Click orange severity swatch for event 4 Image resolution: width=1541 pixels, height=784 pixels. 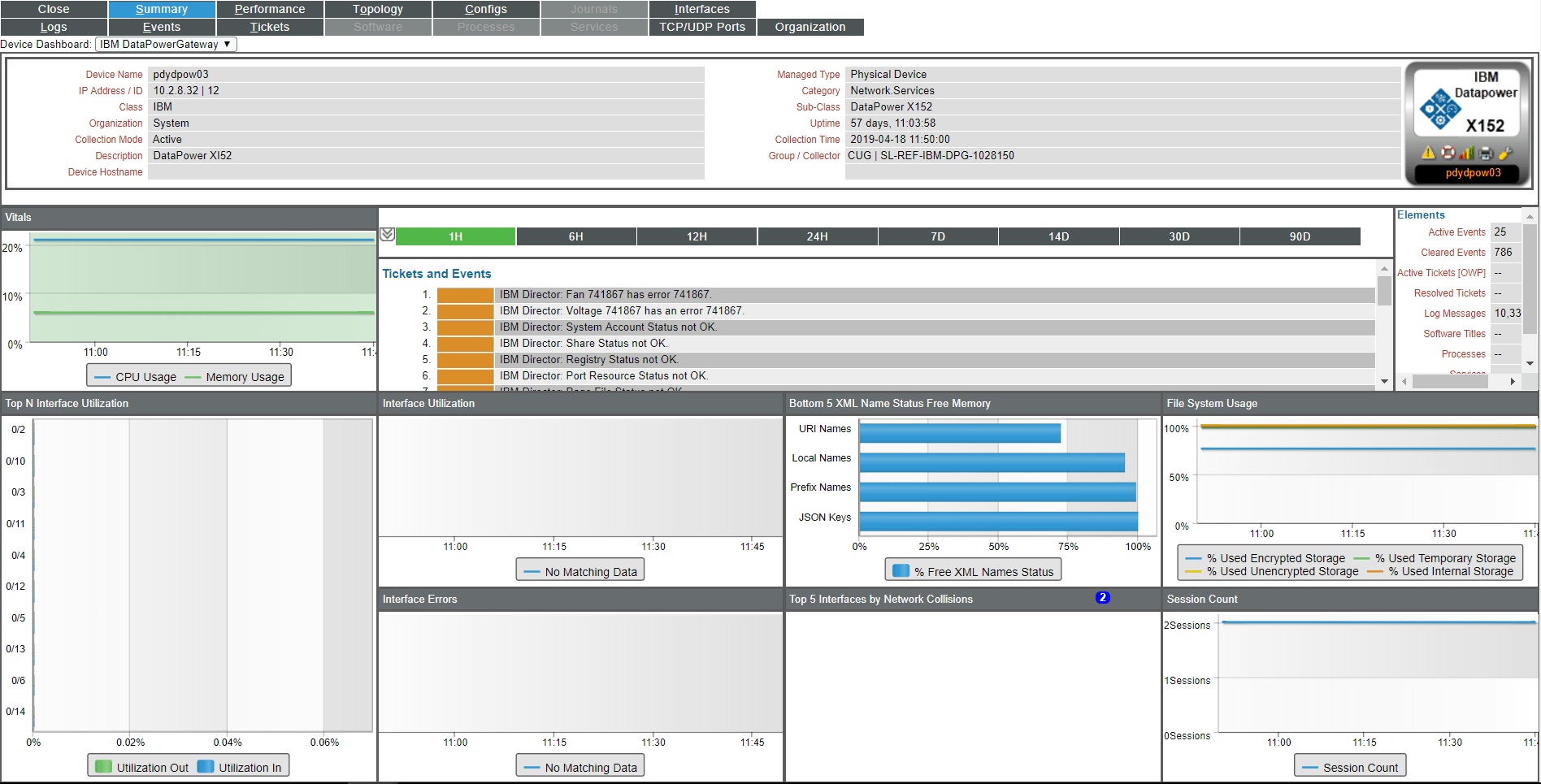(x=466, y=344)
